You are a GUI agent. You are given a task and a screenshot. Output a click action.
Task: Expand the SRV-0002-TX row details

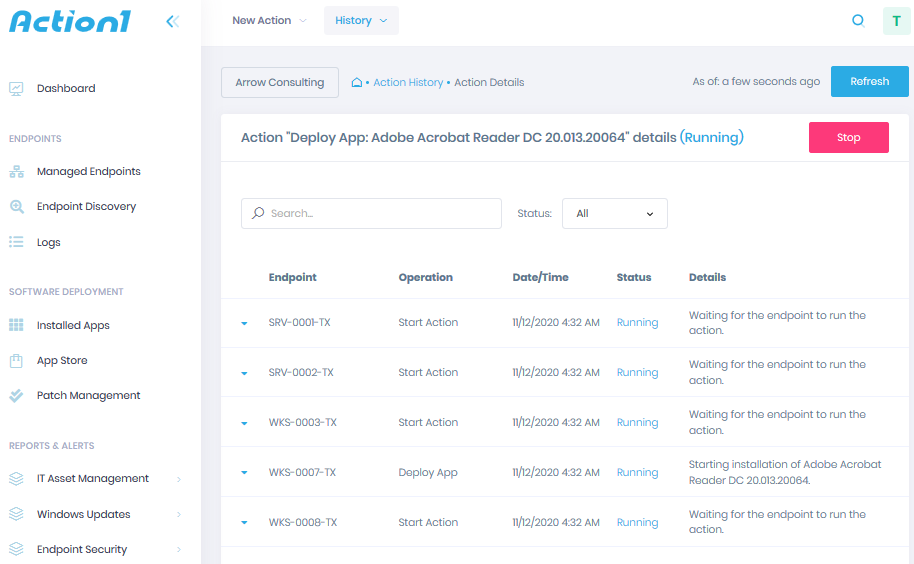[244, 373]
